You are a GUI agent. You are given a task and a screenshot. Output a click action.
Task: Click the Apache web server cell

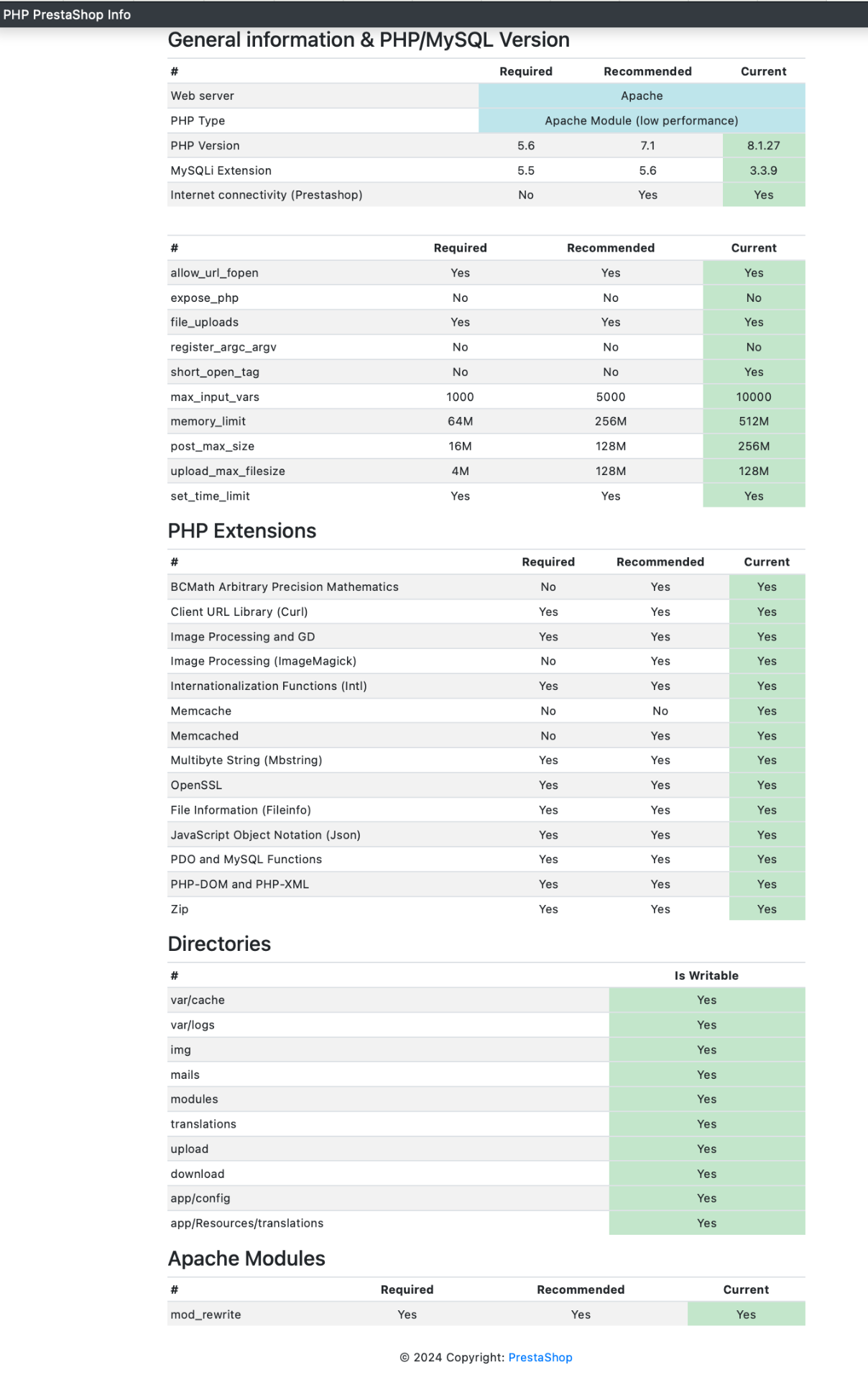click(x=642, y=96)
